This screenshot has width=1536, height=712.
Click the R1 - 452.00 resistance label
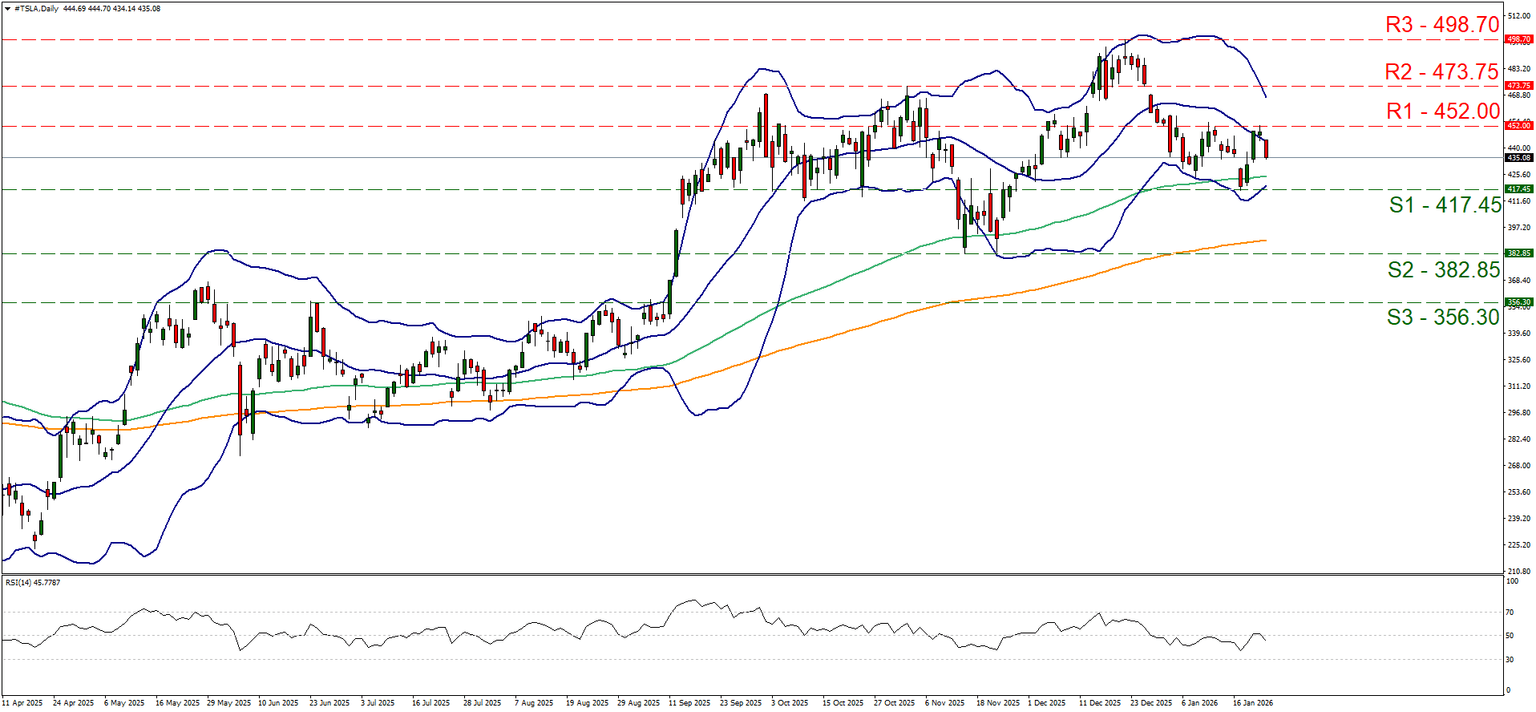1441,111
